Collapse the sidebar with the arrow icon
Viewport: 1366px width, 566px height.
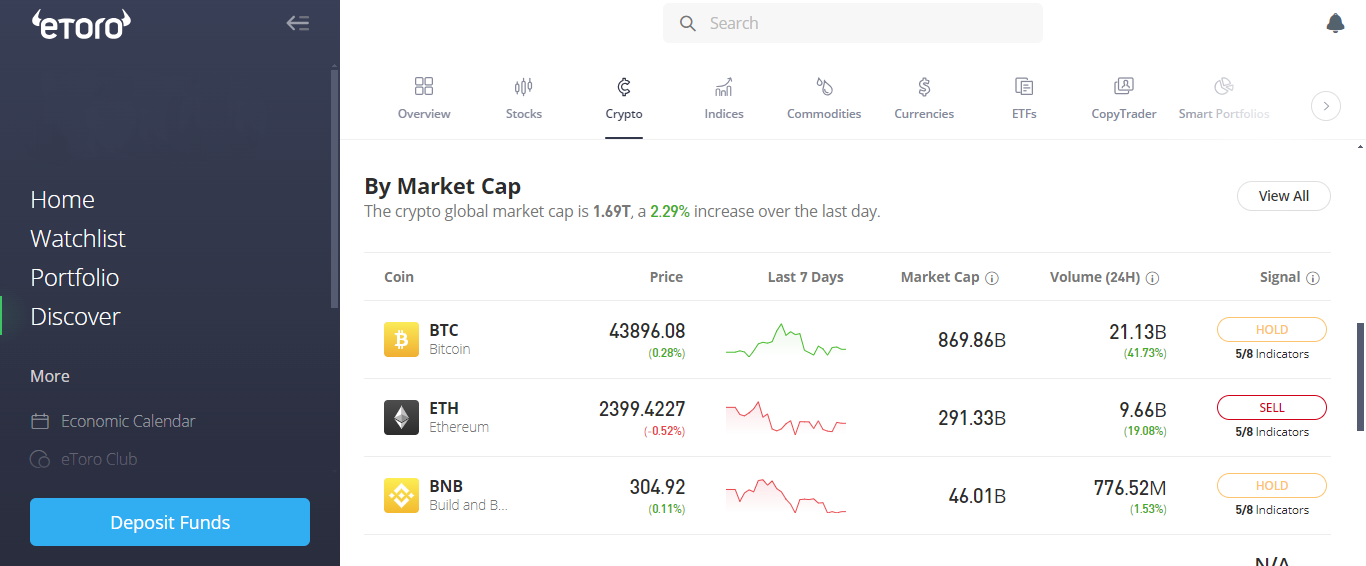tap(298, 23)
